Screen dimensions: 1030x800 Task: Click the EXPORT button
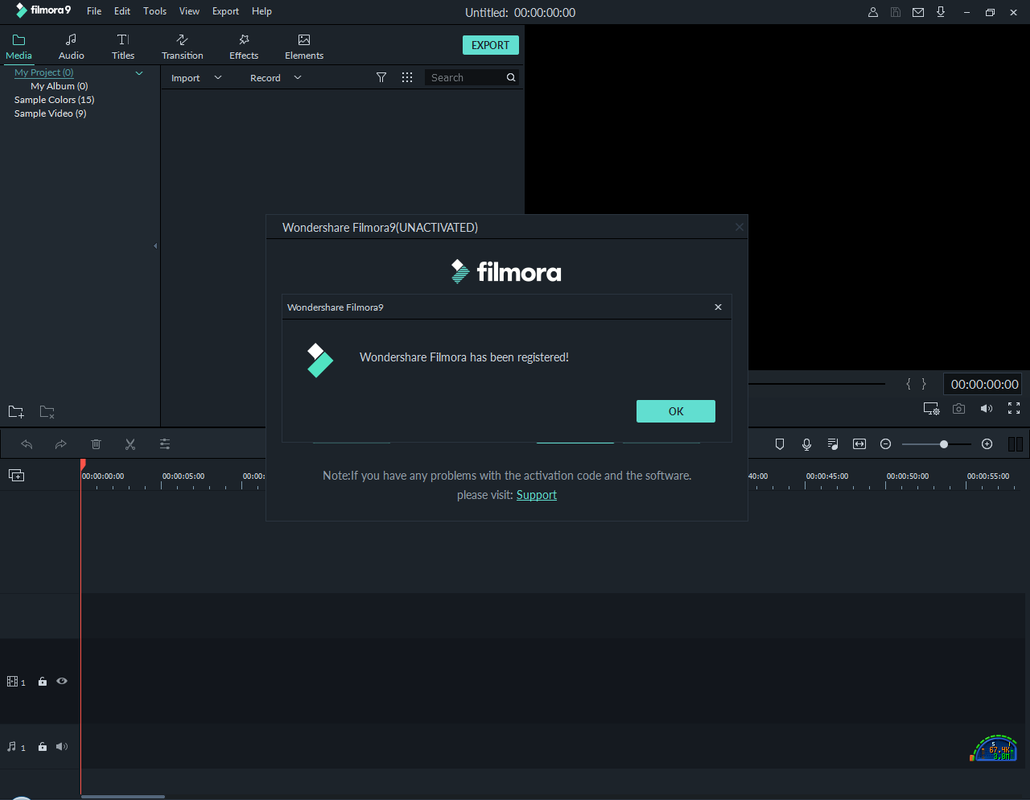click(490, 45)
